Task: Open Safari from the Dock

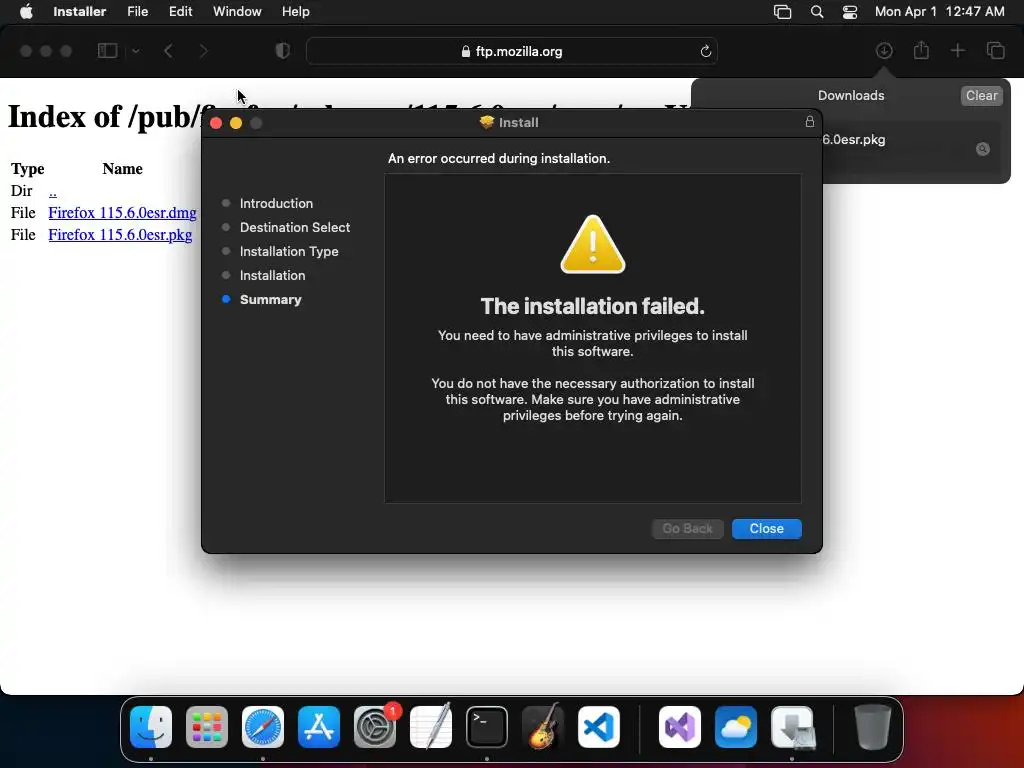Action: point(263,727)
